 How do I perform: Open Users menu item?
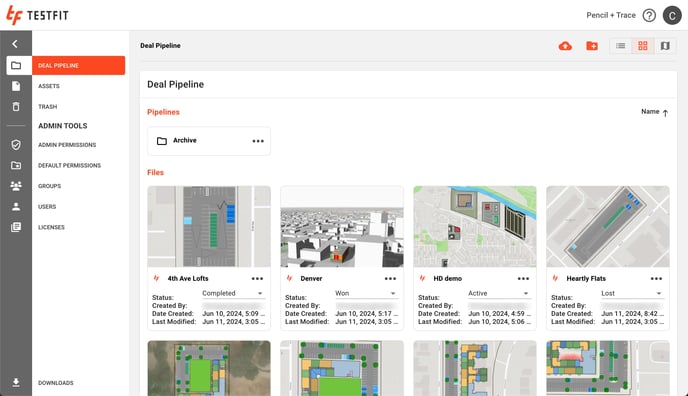pos(47,207)
